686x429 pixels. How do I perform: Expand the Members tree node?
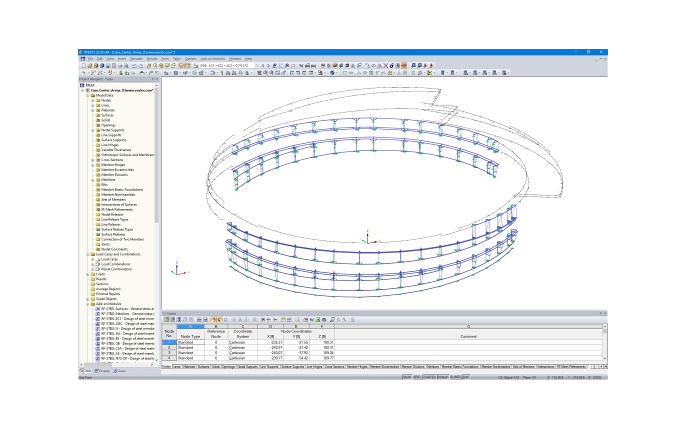93,180
